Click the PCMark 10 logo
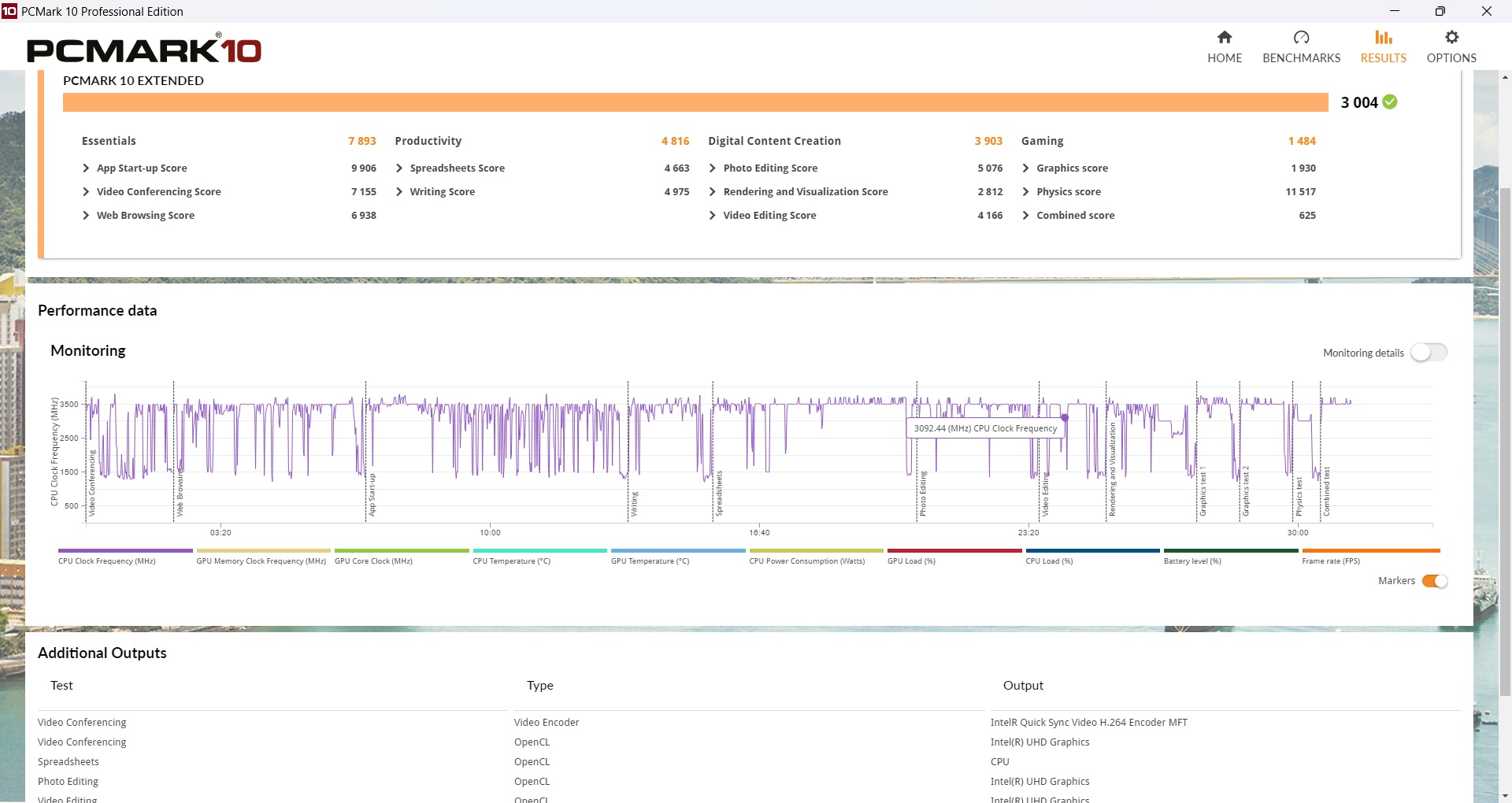Viewport: 1512px width, 803px height. tap(144, 50)
